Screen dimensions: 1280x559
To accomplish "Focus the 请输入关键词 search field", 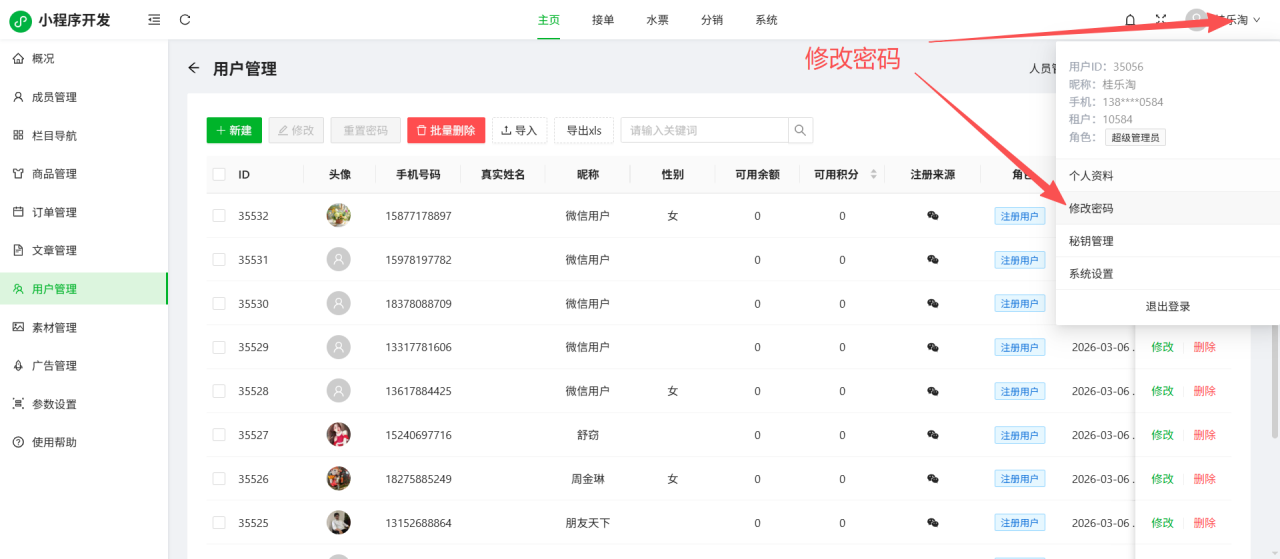I will [704, 131].
